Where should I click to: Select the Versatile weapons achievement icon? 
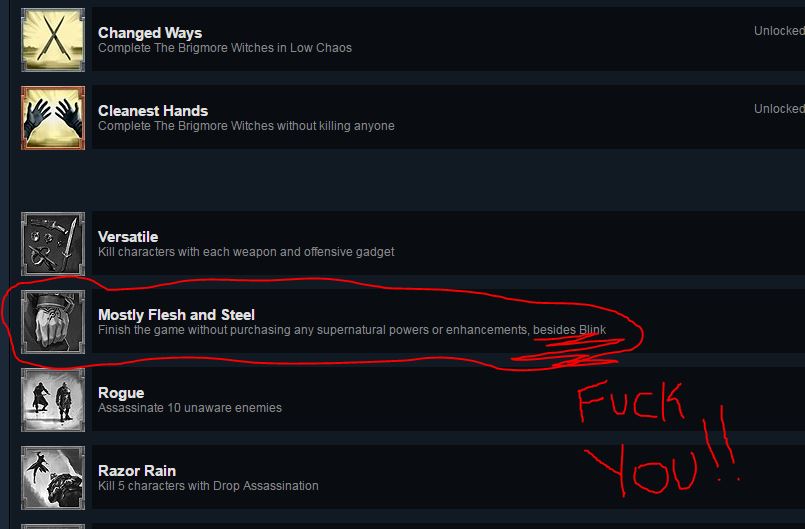click(53, 244)
